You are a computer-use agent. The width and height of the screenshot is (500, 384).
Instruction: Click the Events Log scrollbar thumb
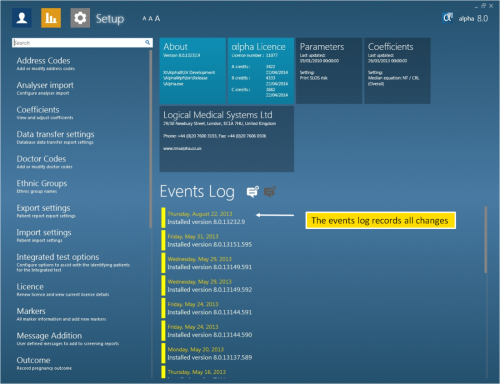486,240
